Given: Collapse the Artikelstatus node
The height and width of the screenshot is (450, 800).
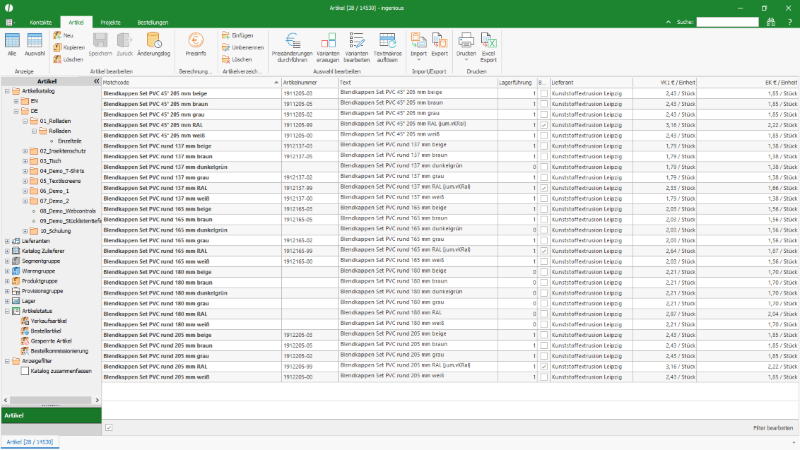Looking at the screenshot, I should pyautogui.click(x=7, y=311).
